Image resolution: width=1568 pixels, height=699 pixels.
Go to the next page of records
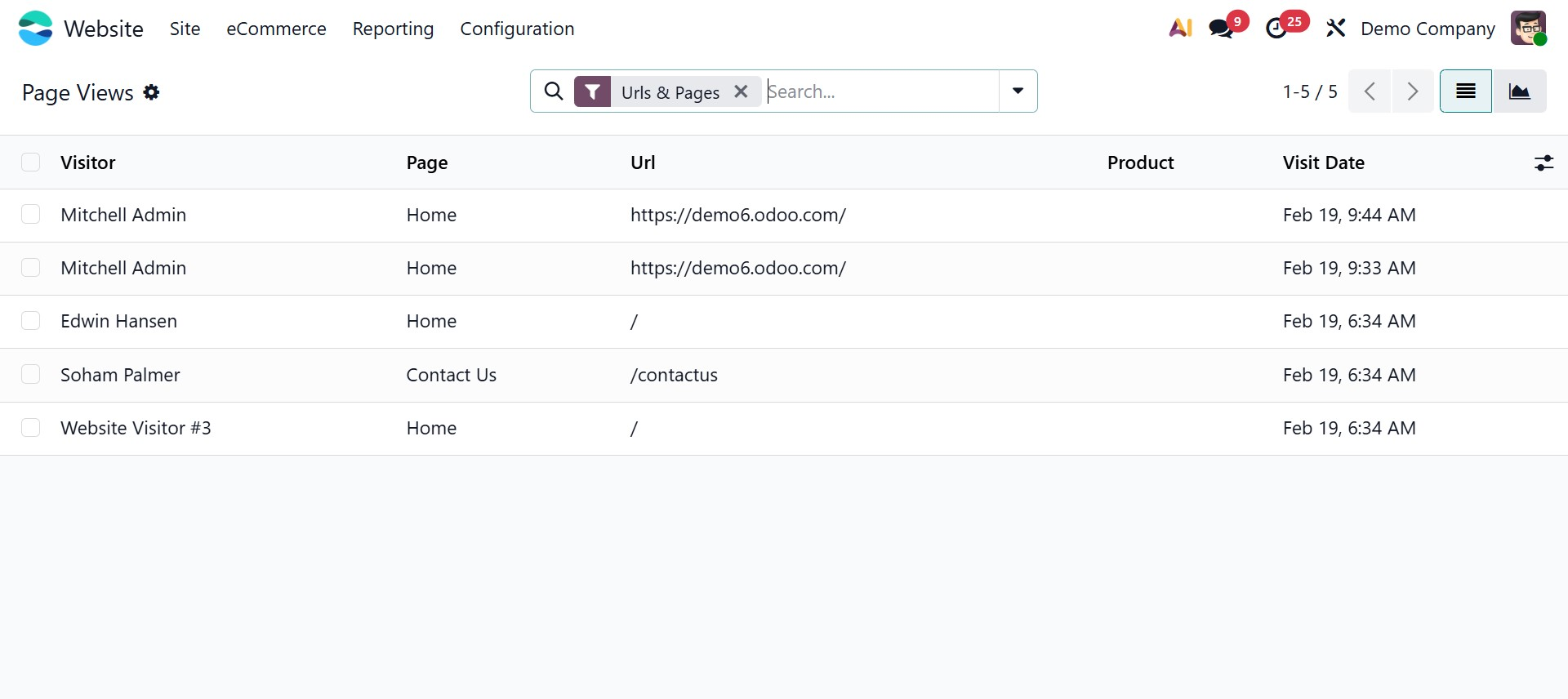tap(1413, 91)
